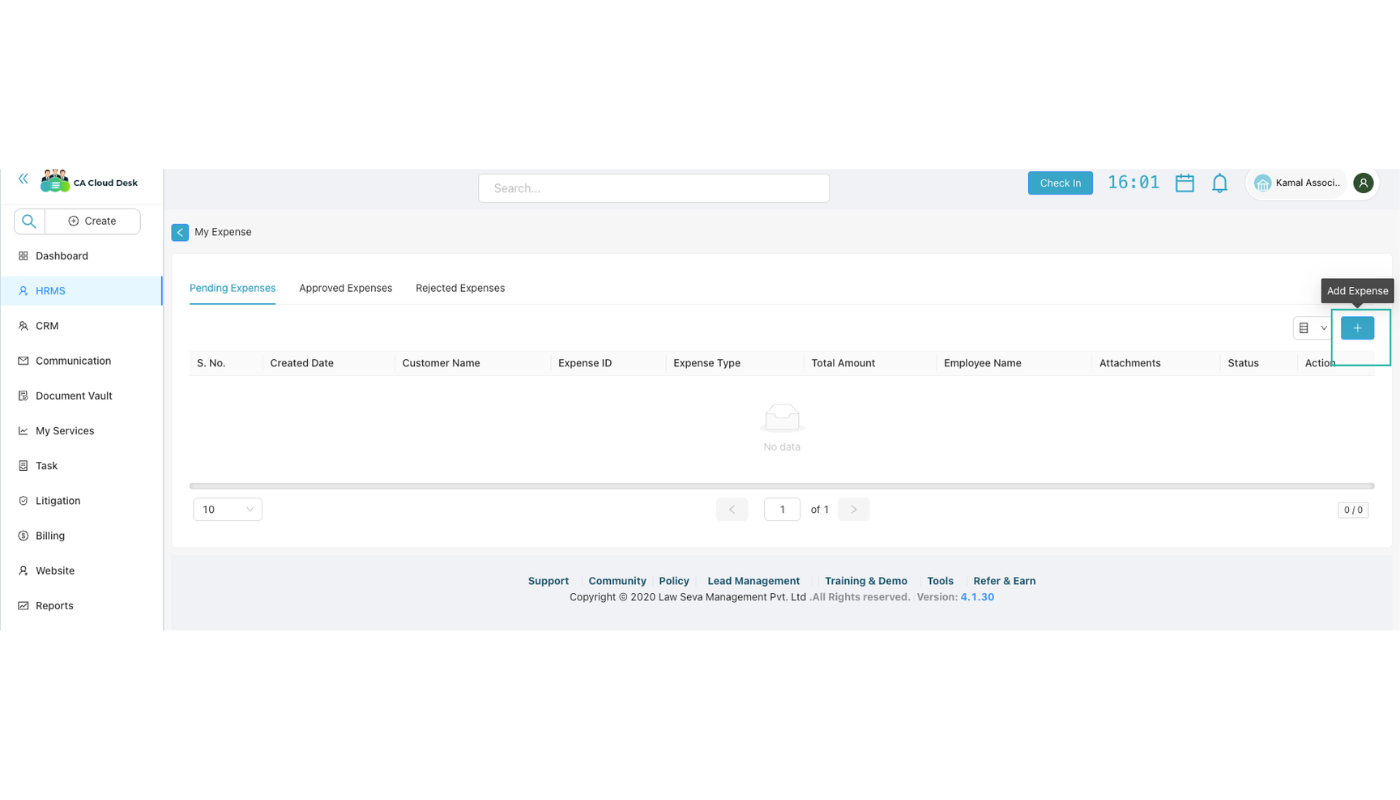Click the search magnifier in the sidebar

coord(28,220)
